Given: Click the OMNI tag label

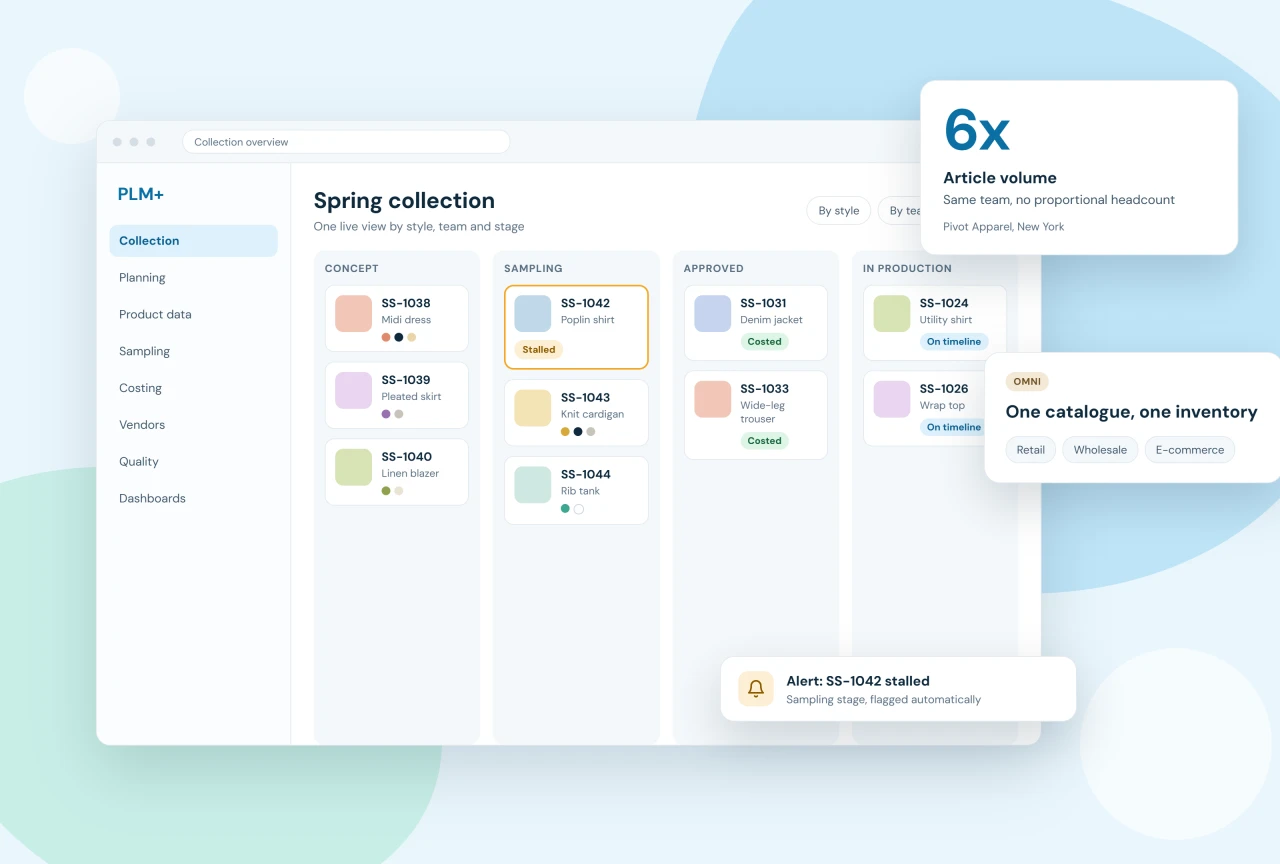Looking at the screenshot, I should coord(1027,382).
